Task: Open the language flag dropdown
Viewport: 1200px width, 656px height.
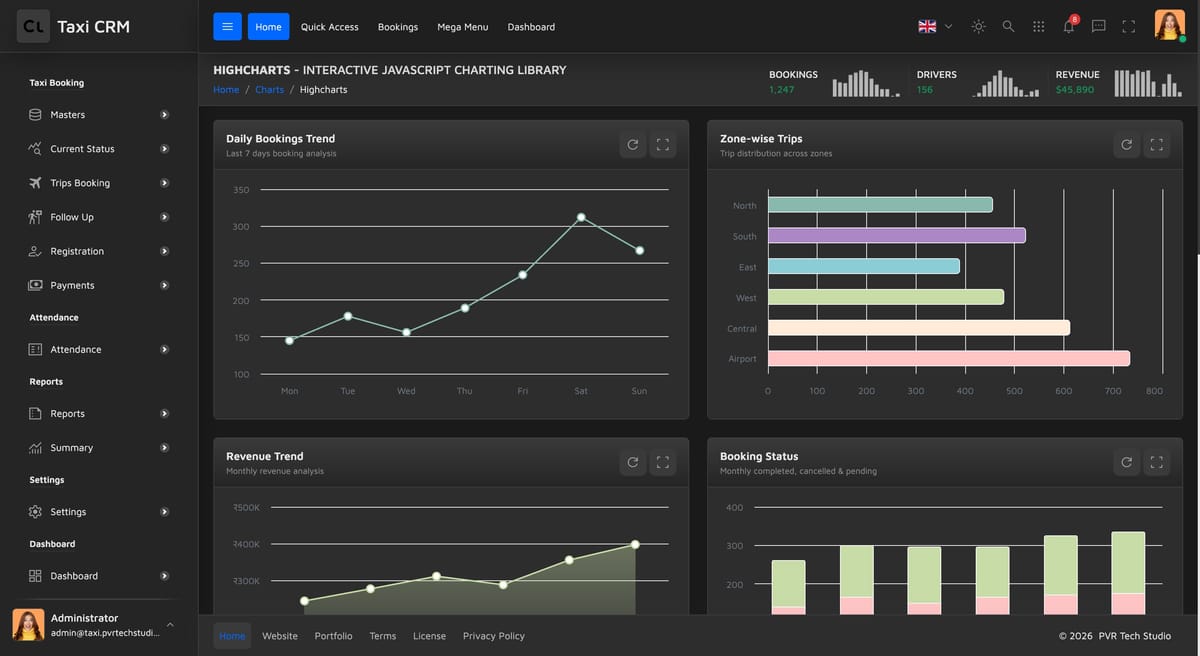Action: [x=935, y=27]
